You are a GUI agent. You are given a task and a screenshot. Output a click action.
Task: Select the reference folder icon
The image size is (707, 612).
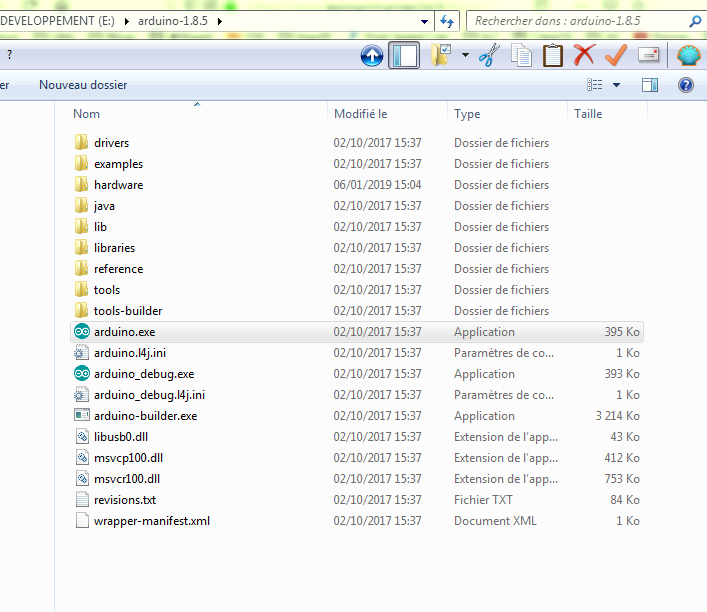click(81, 269)
